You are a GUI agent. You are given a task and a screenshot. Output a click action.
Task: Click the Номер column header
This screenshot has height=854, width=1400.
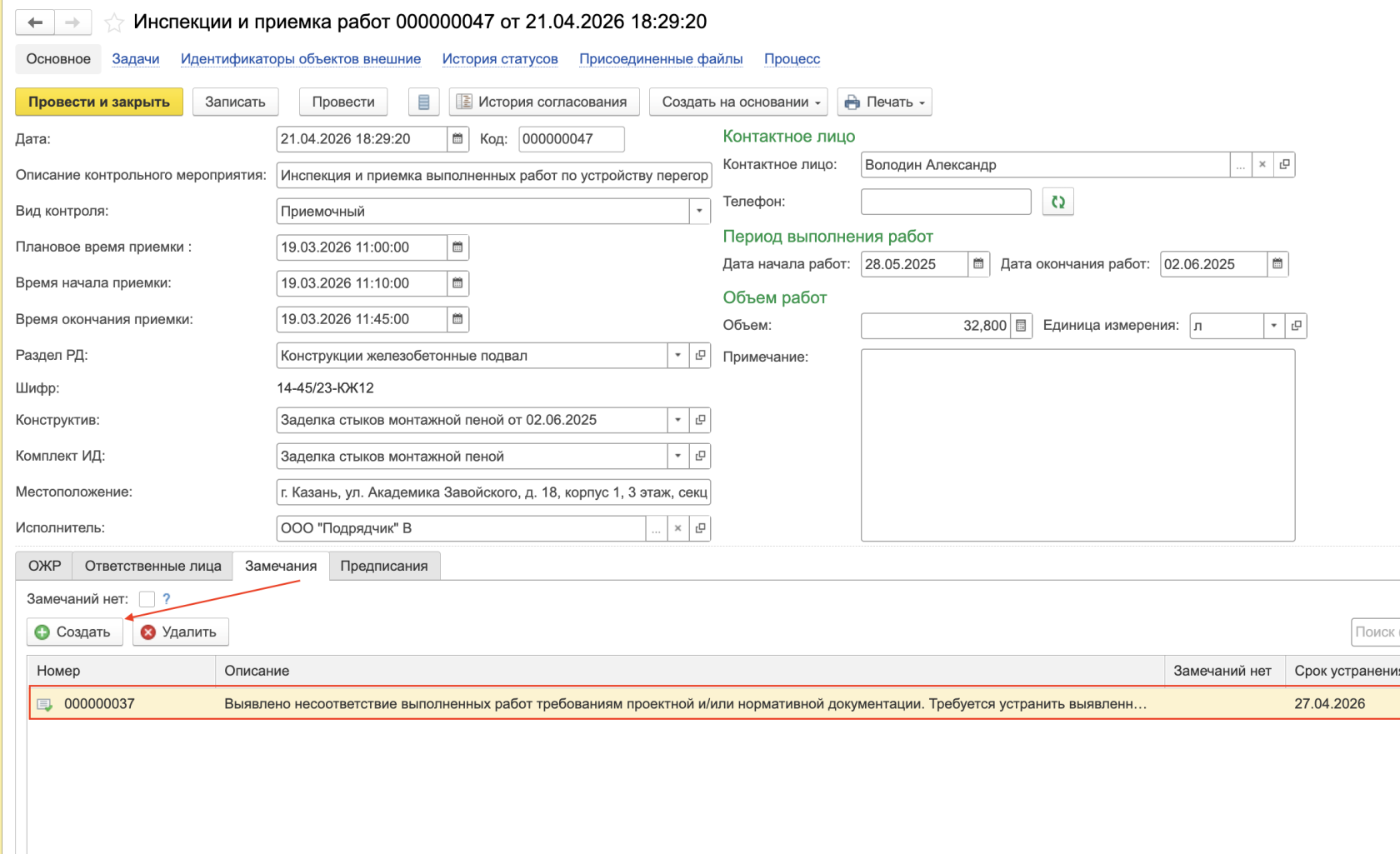click(x=122, y=671)
